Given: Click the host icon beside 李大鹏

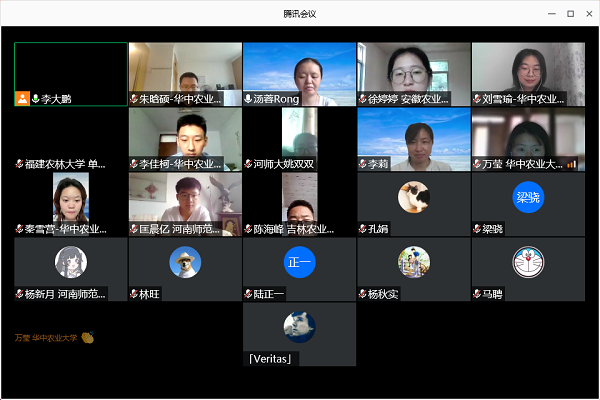Looking at the screenshot, I should [22, 99].
